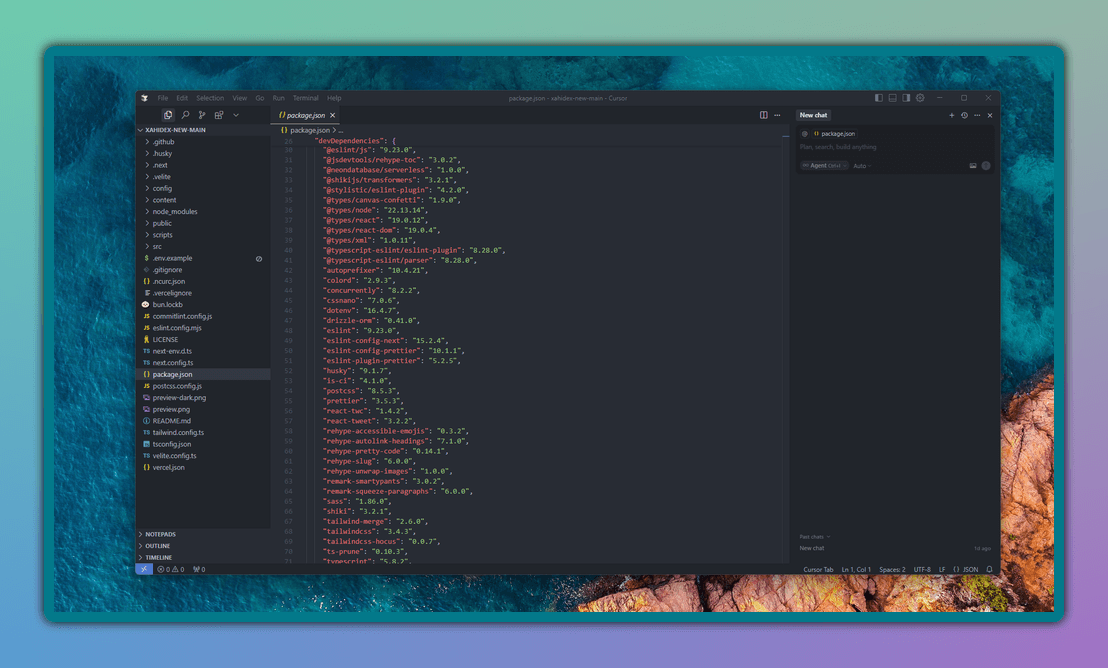Click the New chat button

813,115
